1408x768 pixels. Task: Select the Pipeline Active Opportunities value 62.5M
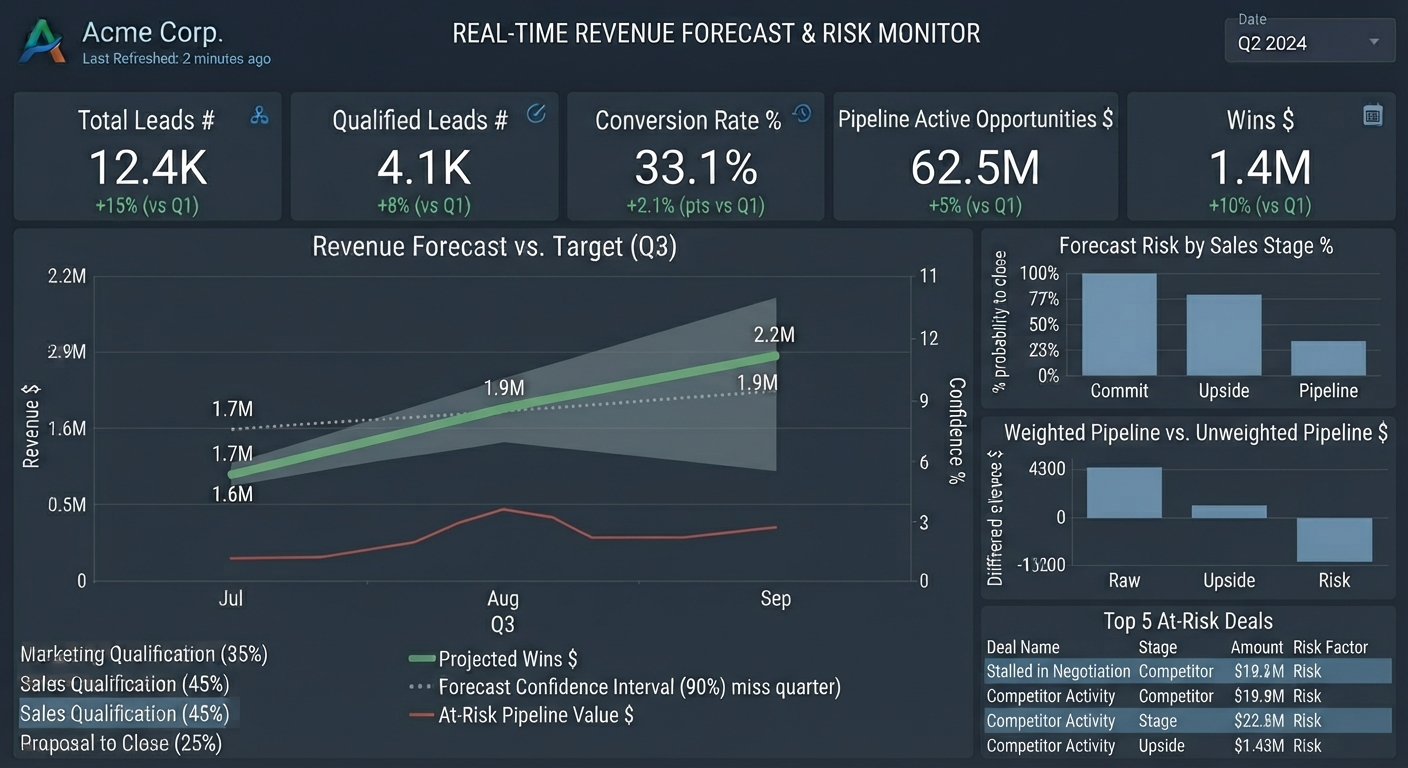[975, 167]
